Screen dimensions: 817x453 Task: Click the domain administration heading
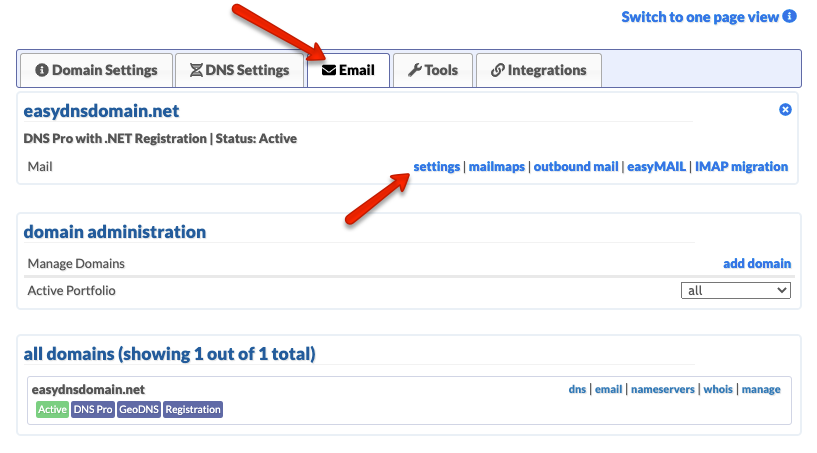pyautogui.click(x=115, y=232)
